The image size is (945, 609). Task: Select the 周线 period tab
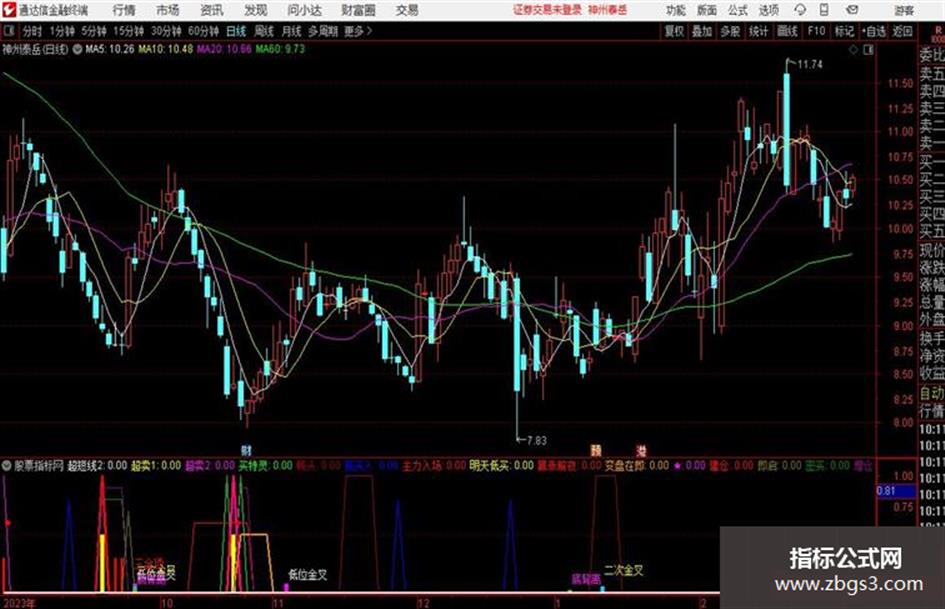pyautogui.click(x=264, y=31)
